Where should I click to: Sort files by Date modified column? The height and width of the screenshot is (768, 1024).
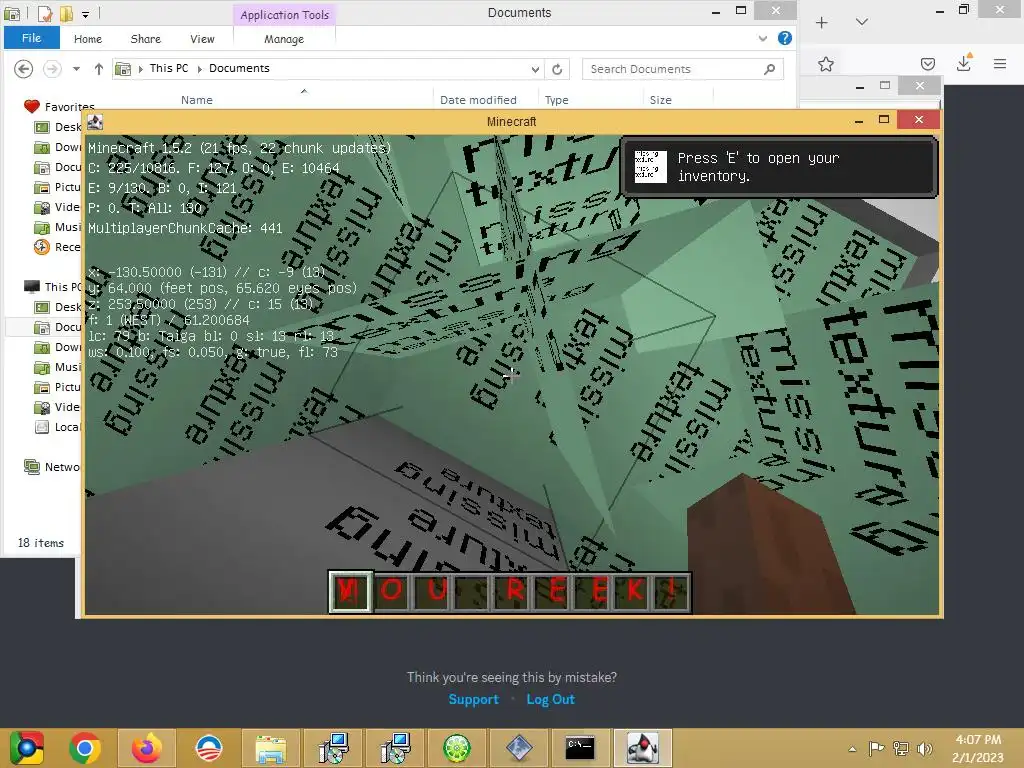click(x=478, y=100)
